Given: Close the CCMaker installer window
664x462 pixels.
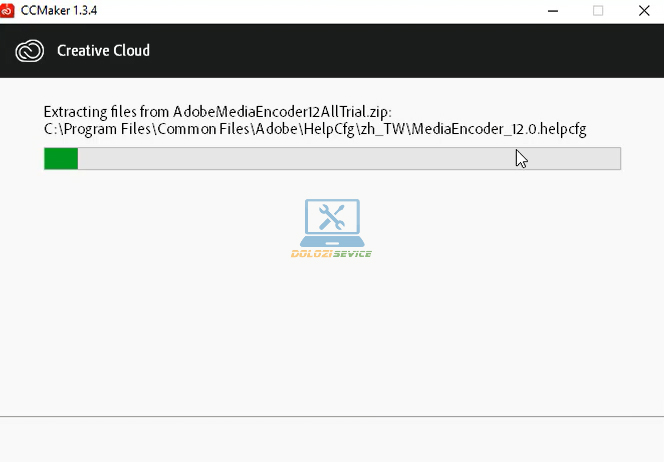Looking at the screenshot, I should 643,10.
